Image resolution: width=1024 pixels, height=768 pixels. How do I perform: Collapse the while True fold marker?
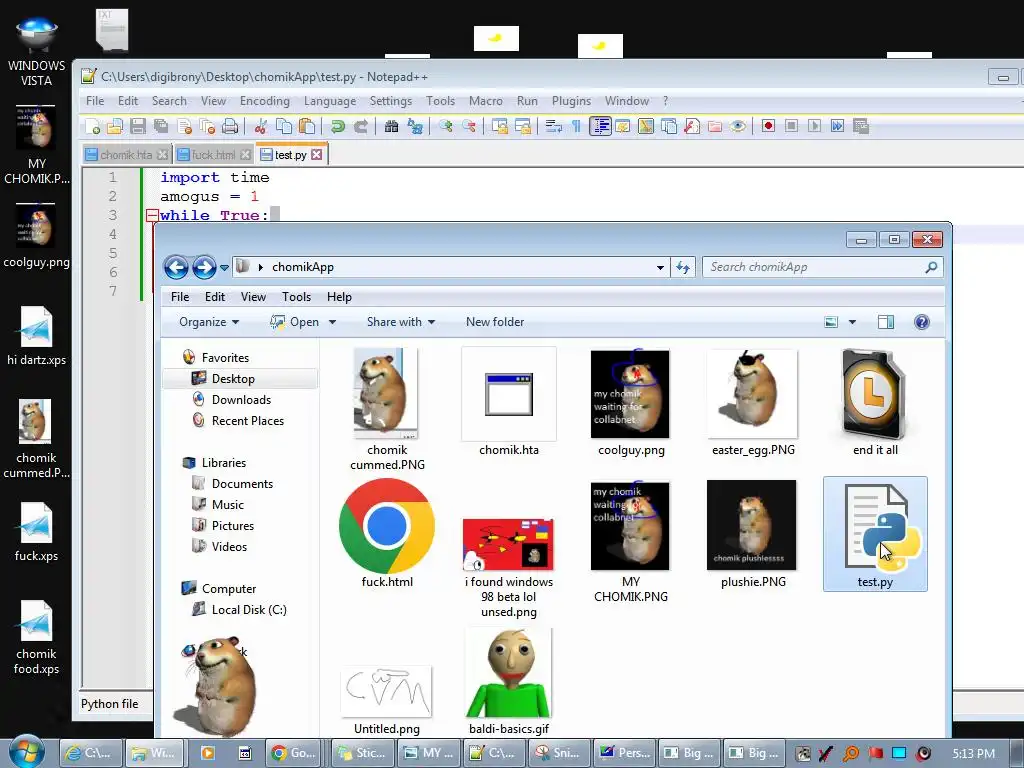(152, 215)
